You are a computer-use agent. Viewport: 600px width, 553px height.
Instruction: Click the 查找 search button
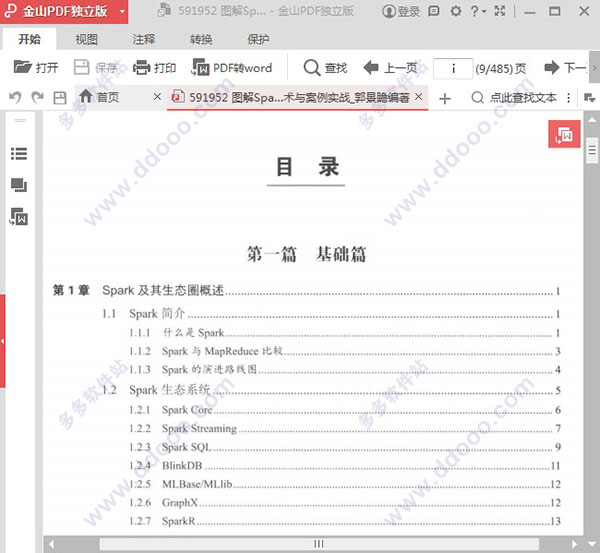point(325,68)
